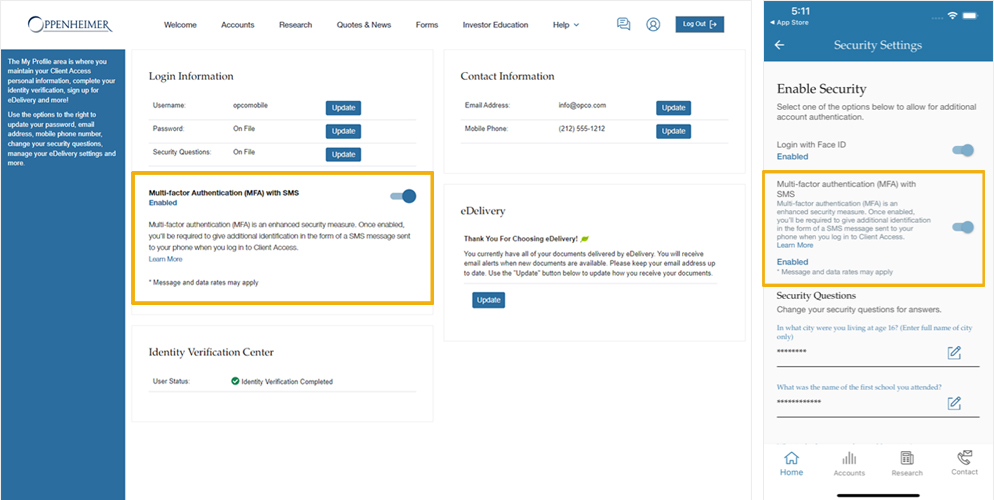Edit the city security question answer
Image resolution: width=994 pixels, height=500 pixels.
[954, 353]
